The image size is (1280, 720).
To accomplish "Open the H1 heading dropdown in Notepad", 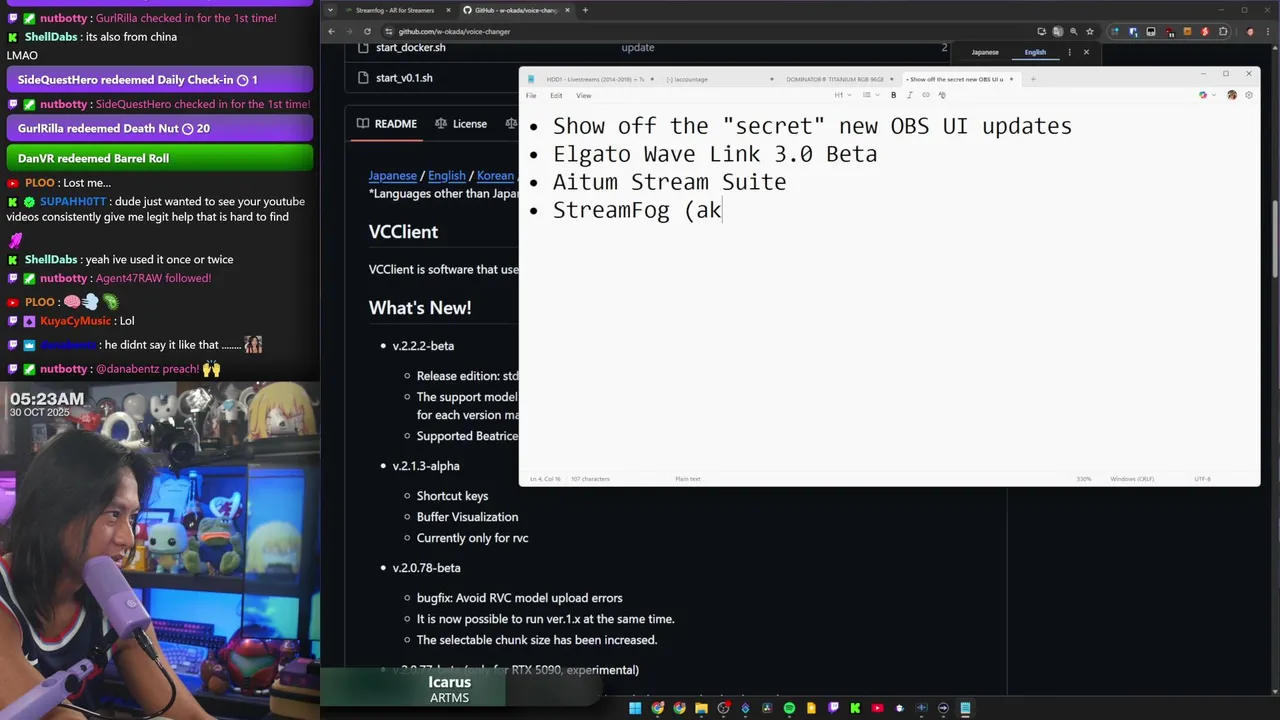I will (843, 95).
